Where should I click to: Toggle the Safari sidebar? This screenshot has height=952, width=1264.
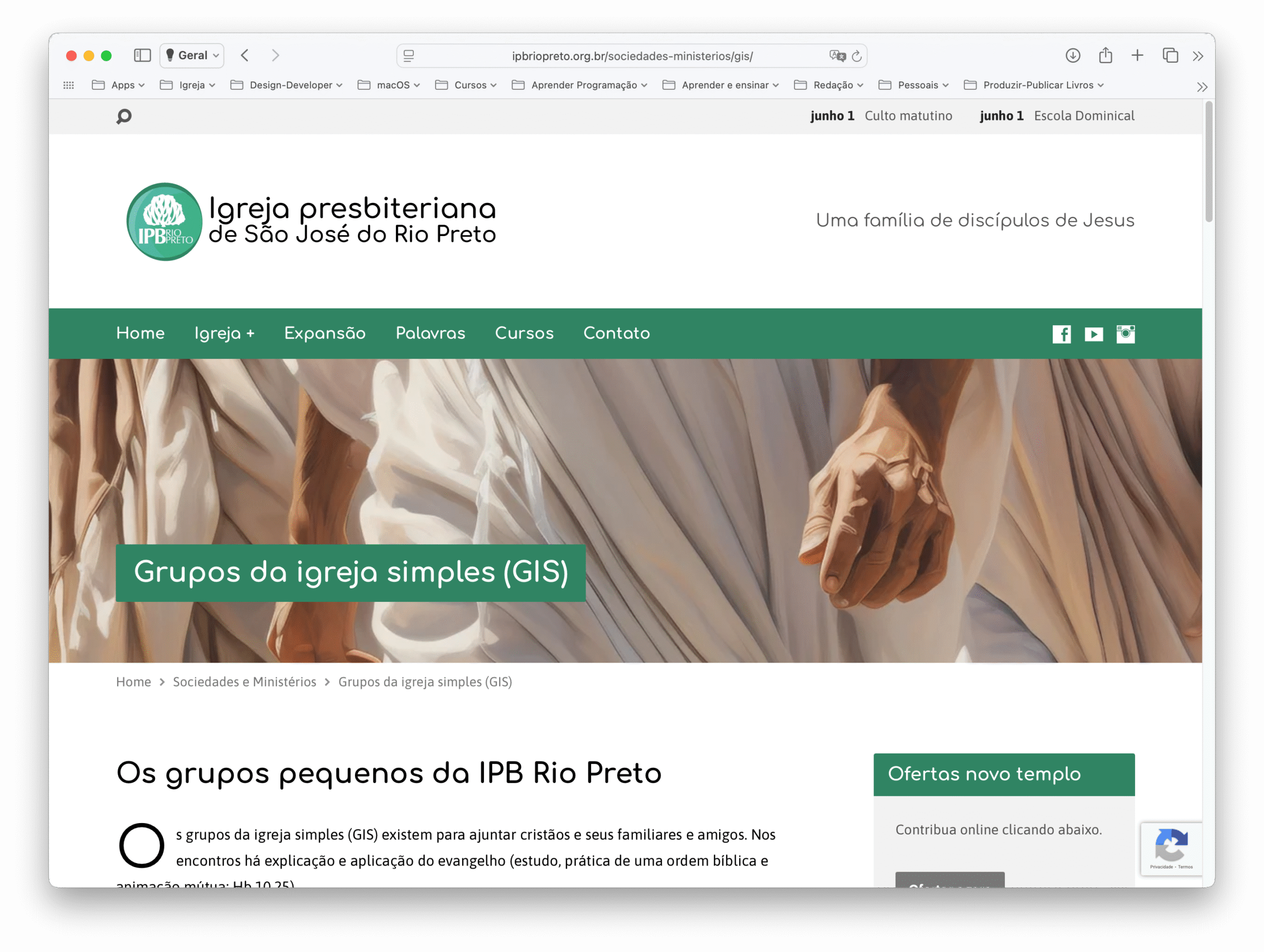click(142, 55)
